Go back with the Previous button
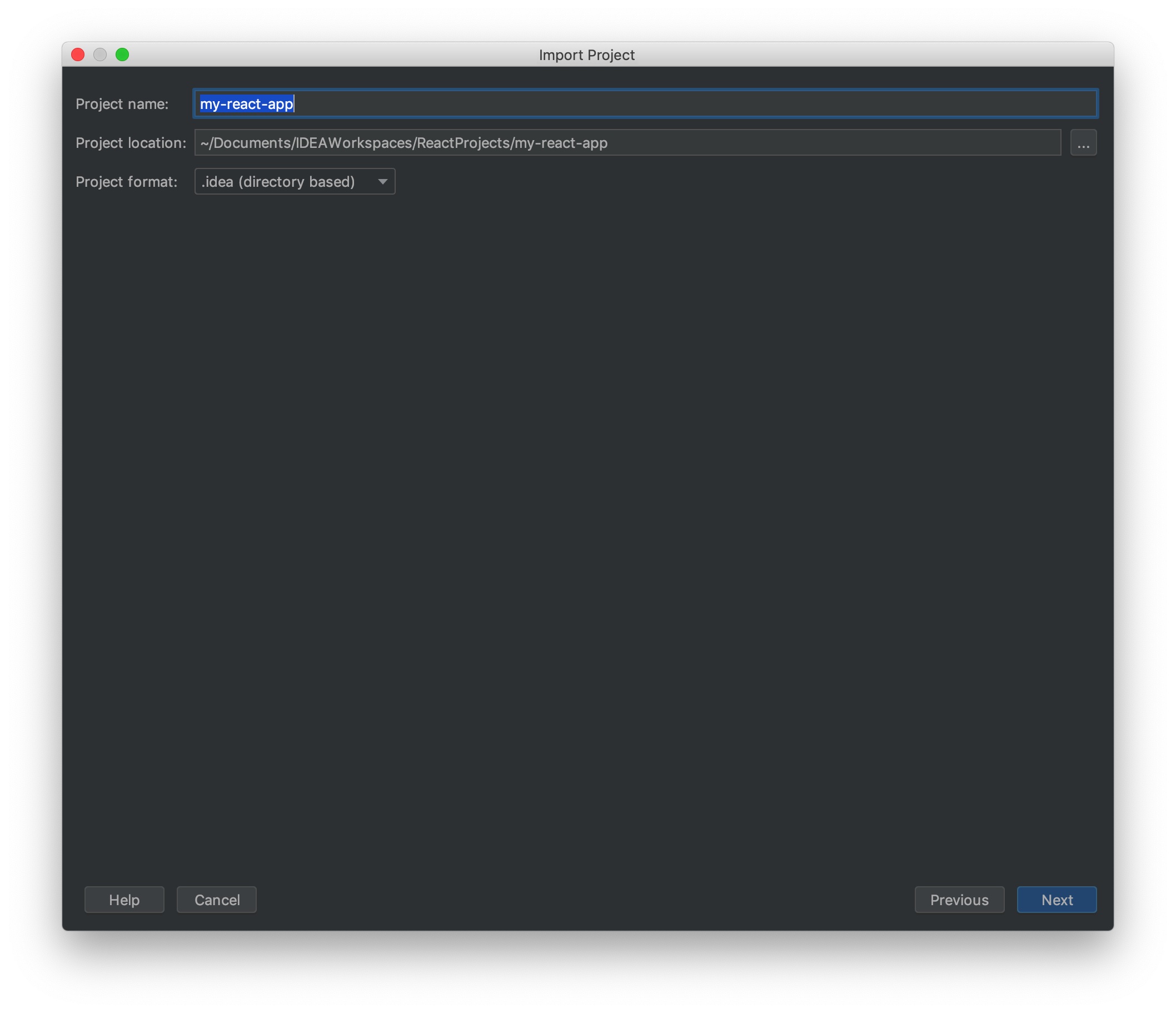Viewport: 1176px width, 1013px height. tap(959, 900)
